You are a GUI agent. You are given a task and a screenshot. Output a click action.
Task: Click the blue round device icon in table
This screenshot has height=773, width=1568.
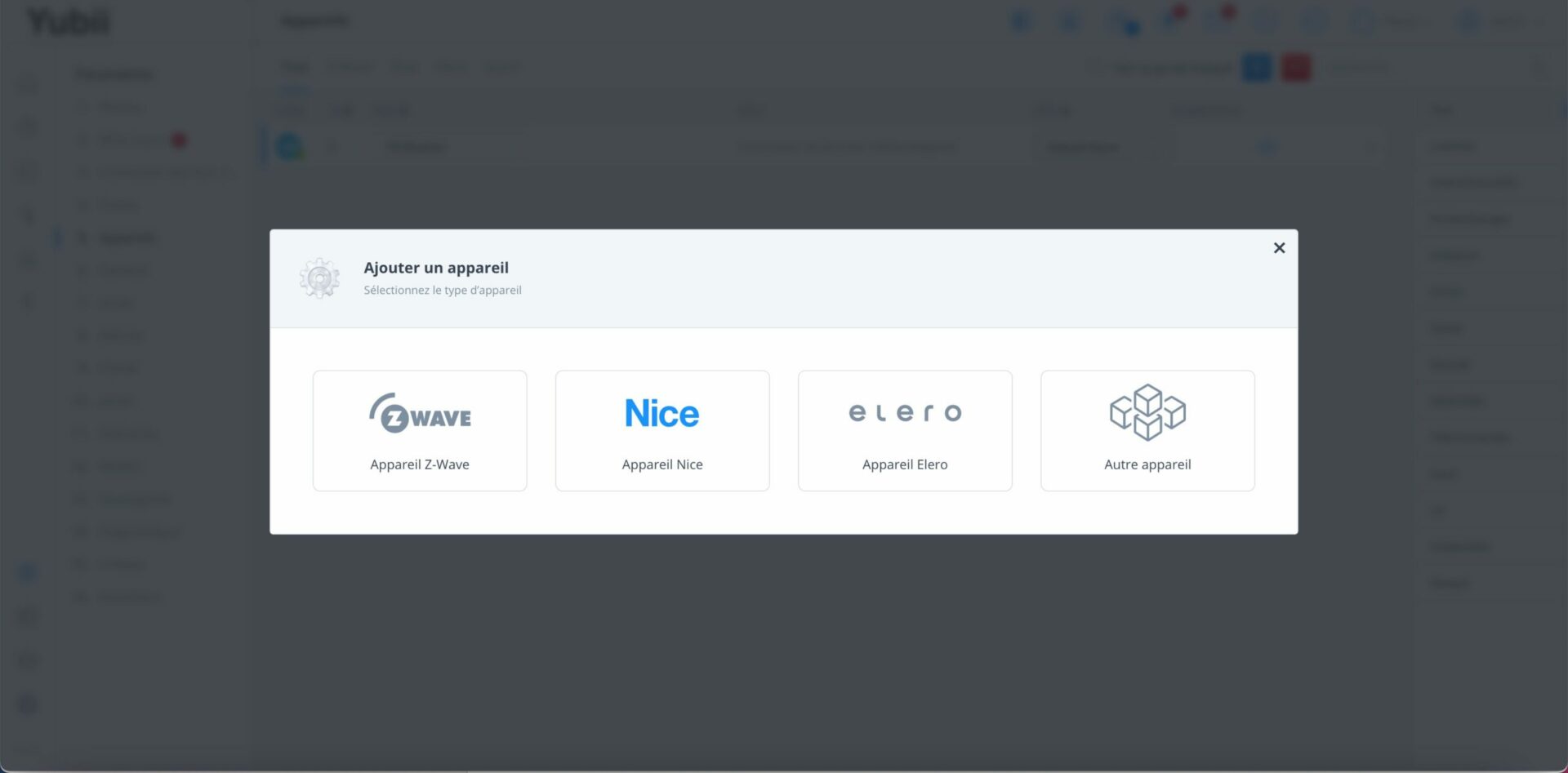coord(289,147)
